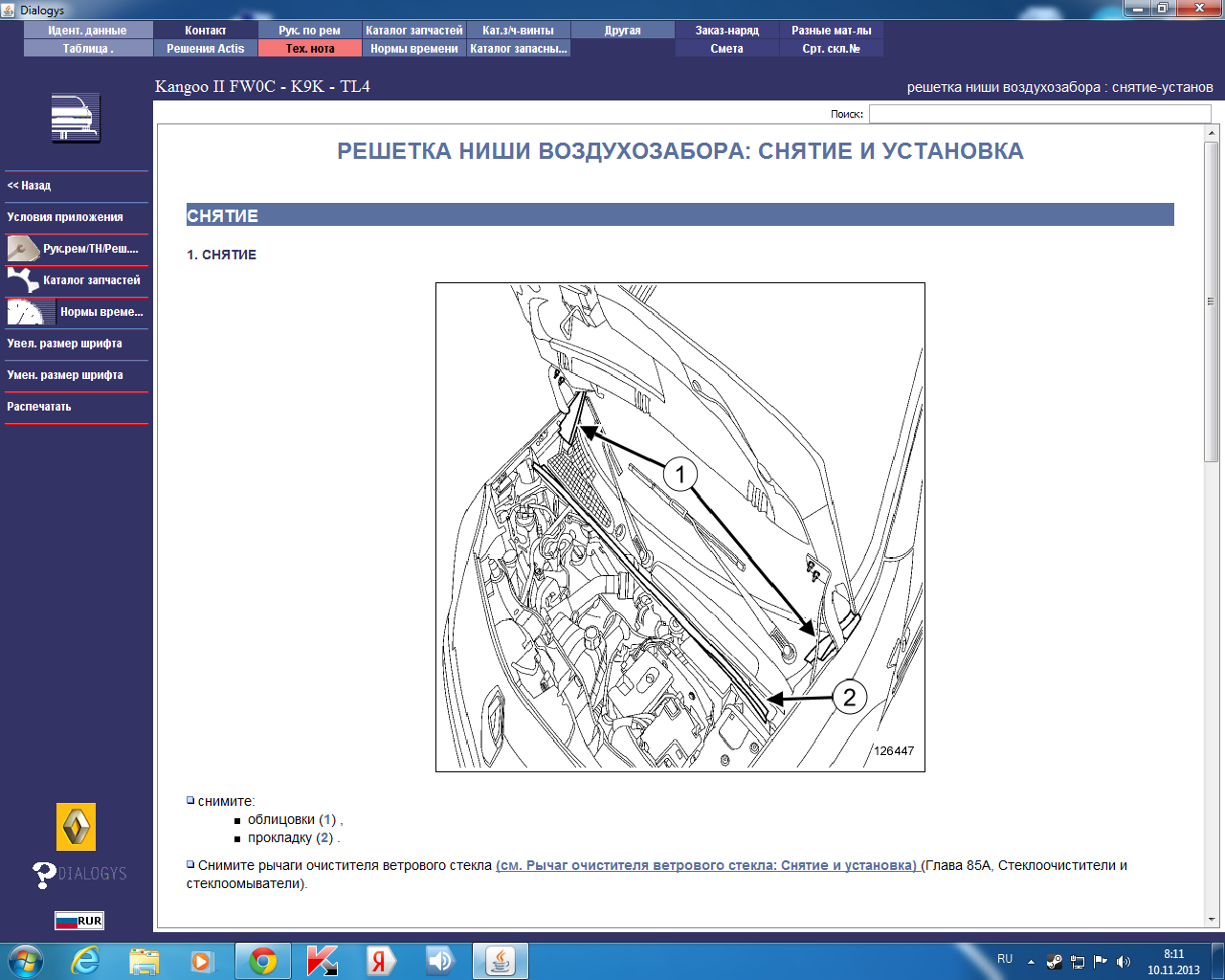Click the vehicle identification car icon
The height and width of the screenshot is (980, 1225).
(x=76, y=119)
